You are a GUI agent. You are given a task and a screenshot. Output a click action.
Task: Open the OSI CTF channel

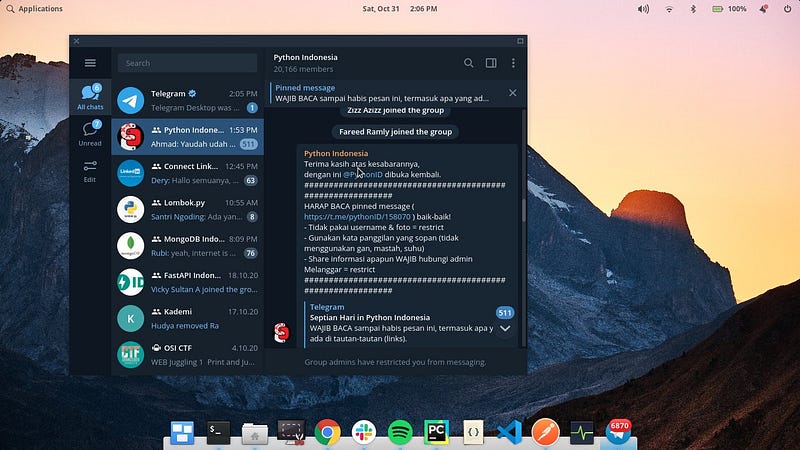[187, 354]
